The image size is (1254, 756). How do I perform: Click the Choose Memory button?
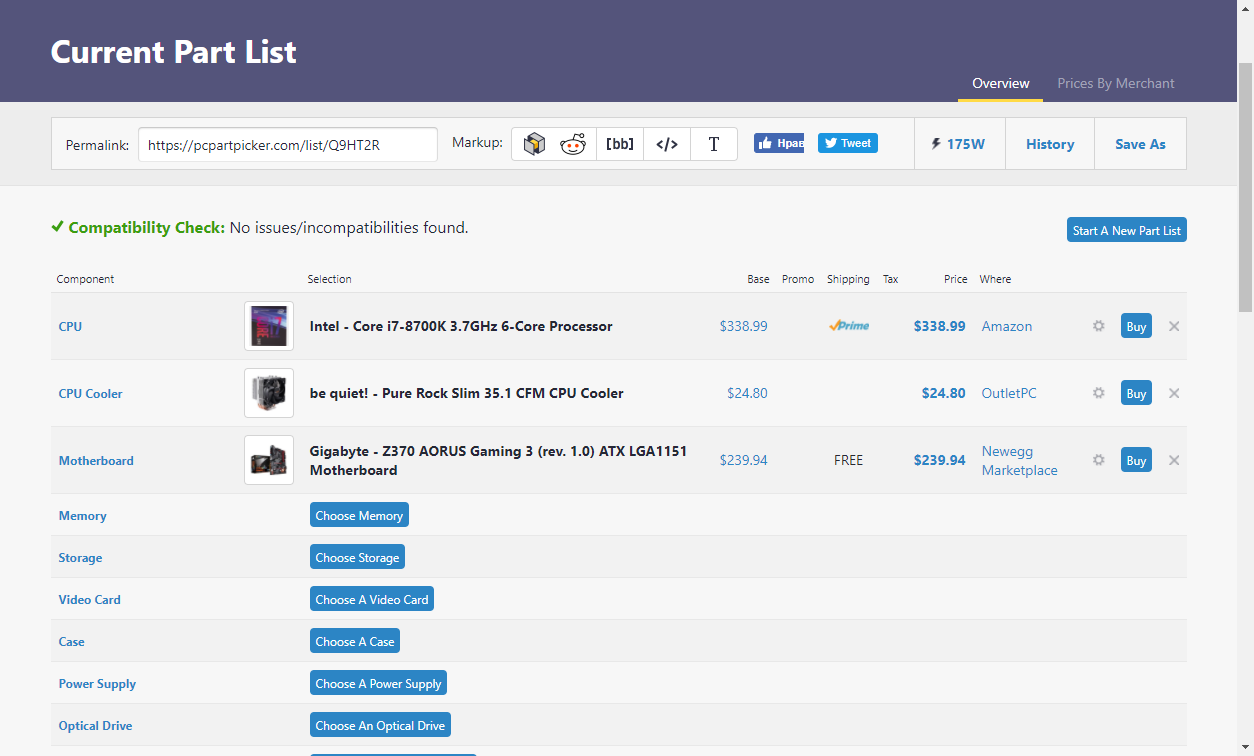359,515
